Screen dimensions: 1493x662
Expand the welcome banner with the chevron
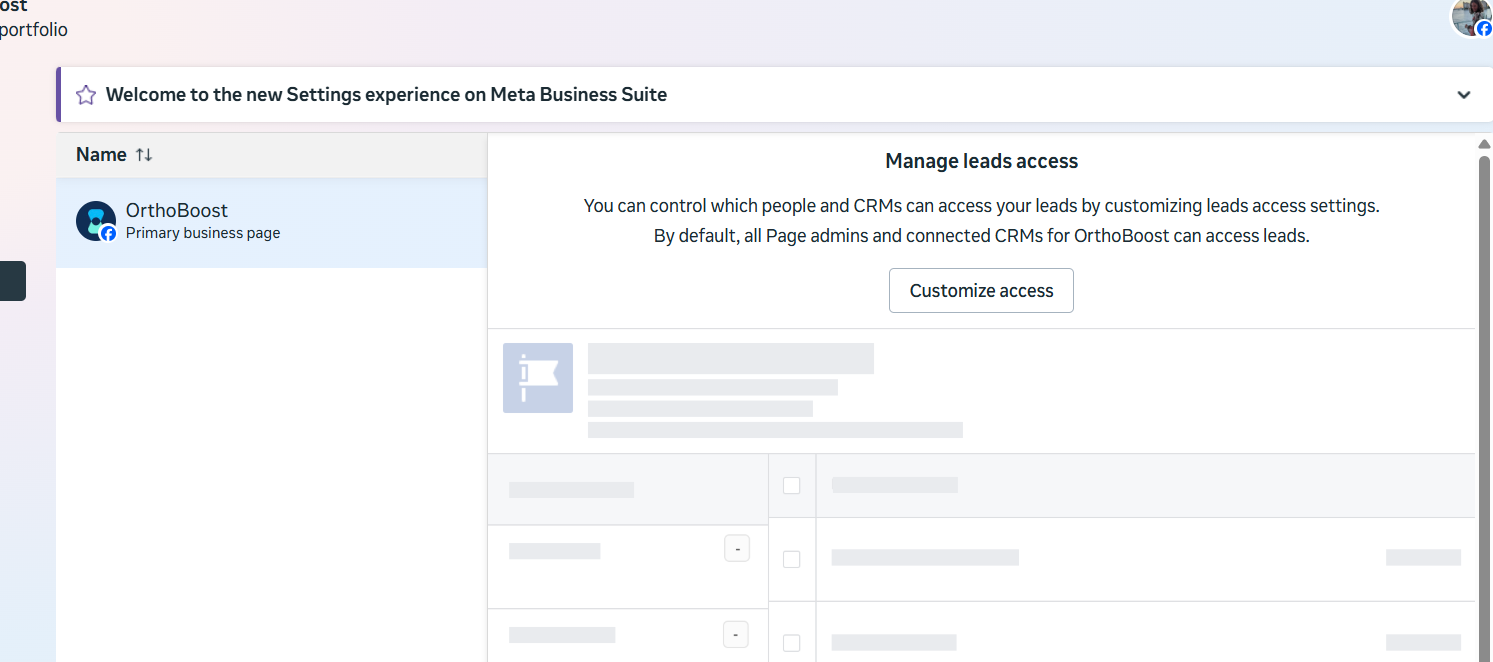(x=1463, y=95)
